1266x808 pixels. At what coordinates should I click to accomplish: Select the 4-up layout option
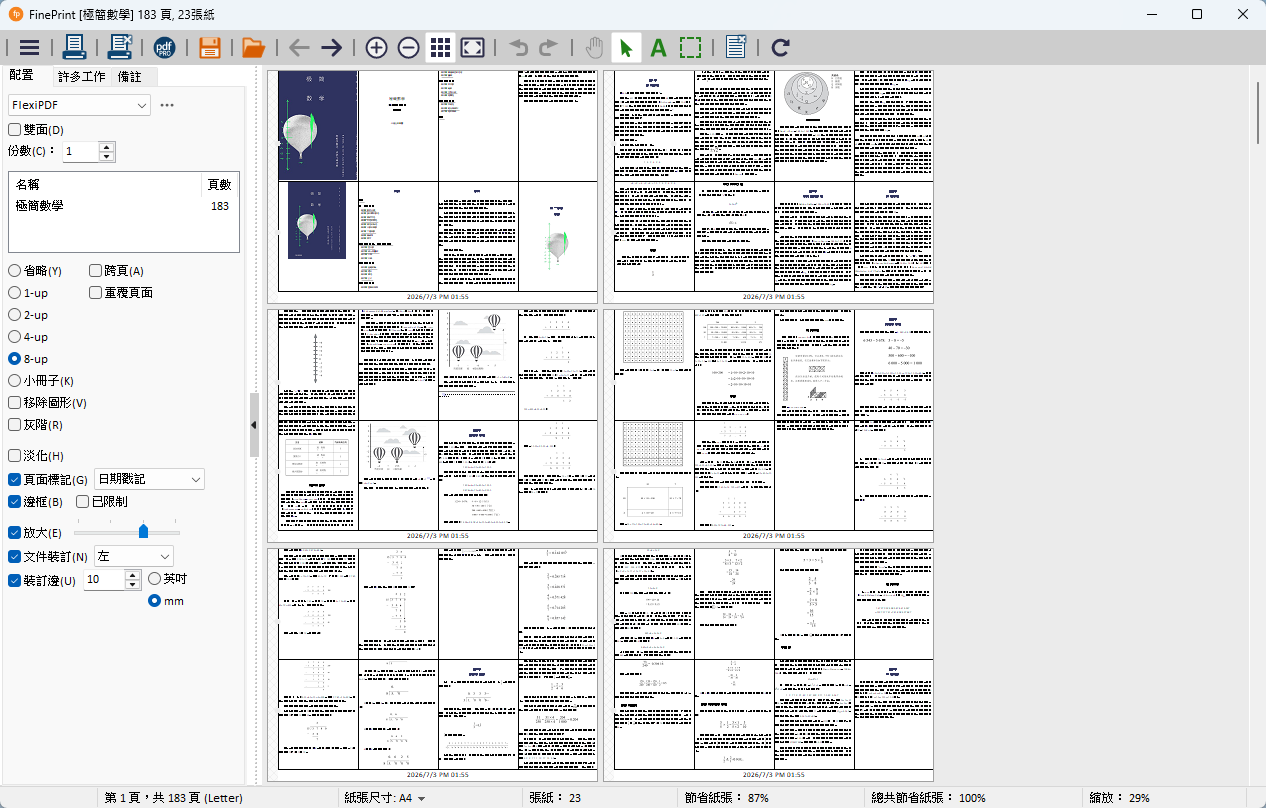click(15, 337)
